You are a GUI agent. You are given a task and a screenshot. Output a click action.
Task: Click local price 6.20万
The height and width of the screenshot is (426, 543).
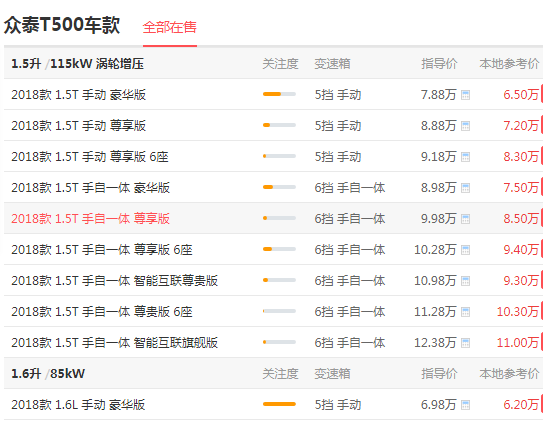521,405
